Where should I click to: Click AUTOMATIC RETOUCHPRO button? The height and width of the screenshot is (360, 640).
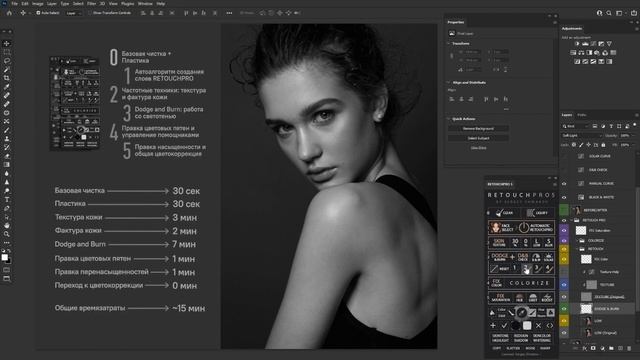click(536, 227)
